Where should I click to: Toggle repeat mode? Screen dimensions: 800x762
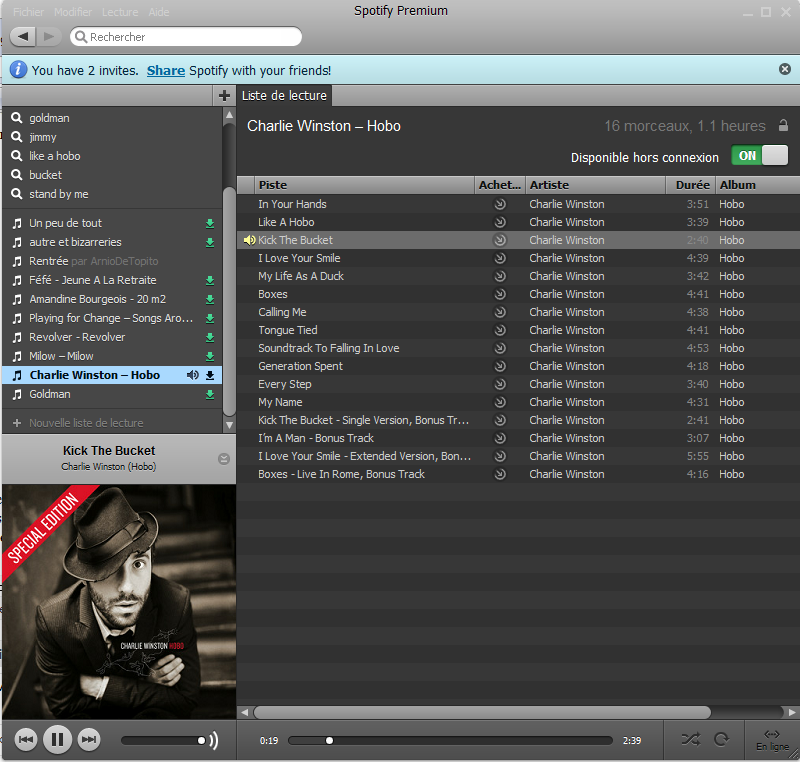pos(721,740)
